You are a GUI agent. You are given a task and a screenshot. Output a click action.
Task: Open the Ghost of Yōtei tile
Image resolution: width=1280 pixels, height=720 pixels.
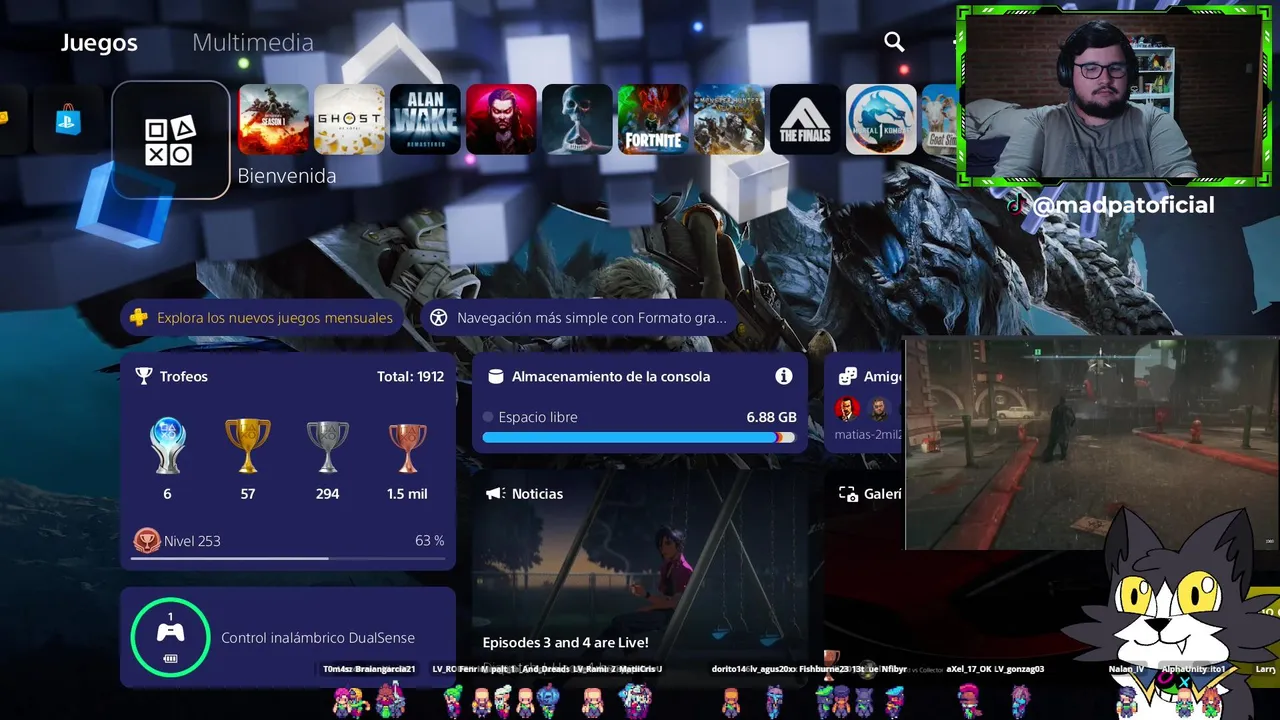click(349, 119)
